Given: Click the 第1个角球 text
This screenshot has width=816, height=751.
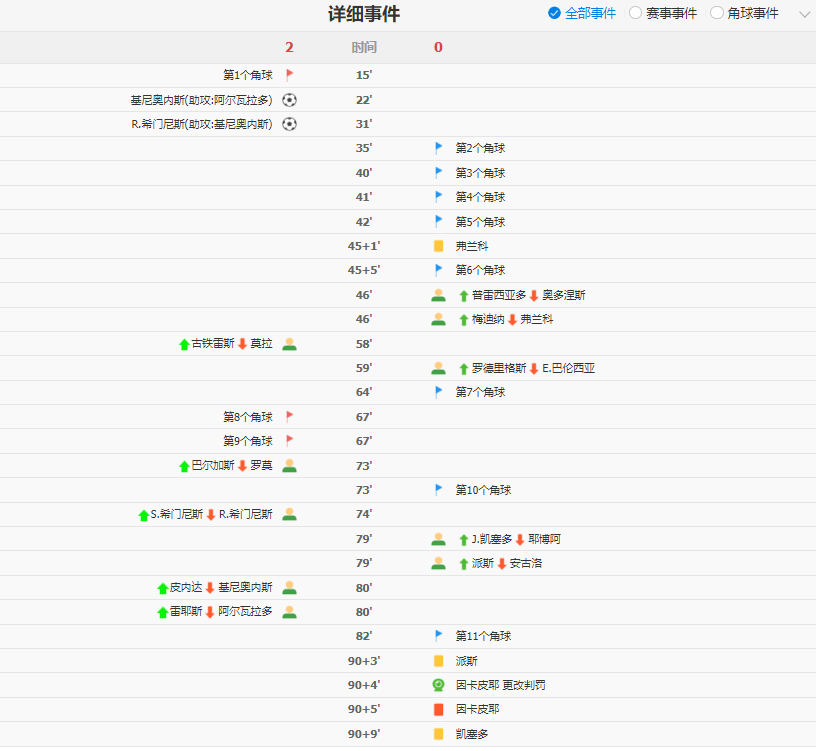Looking at the screenshot, I should point(248,75).
